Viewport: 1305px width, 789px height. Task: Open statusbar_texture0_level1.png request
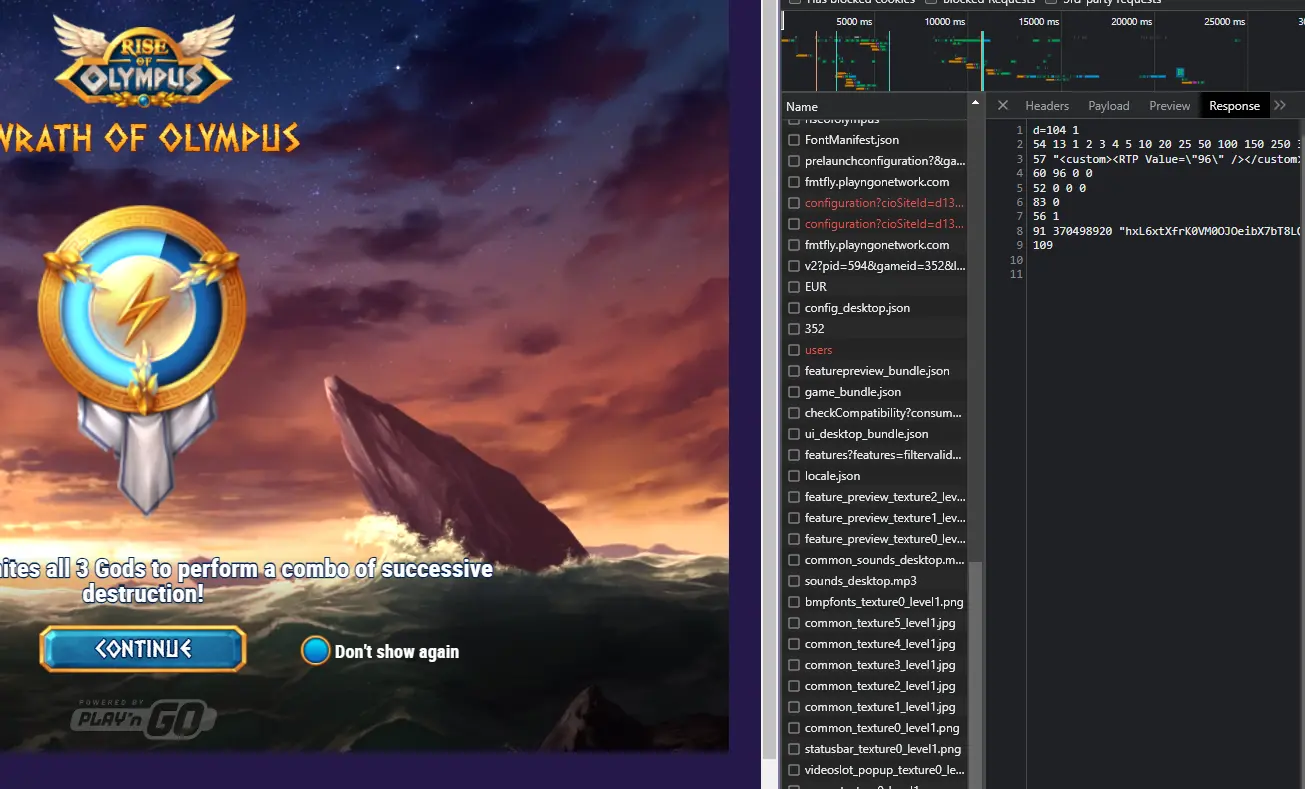point(875,749)
